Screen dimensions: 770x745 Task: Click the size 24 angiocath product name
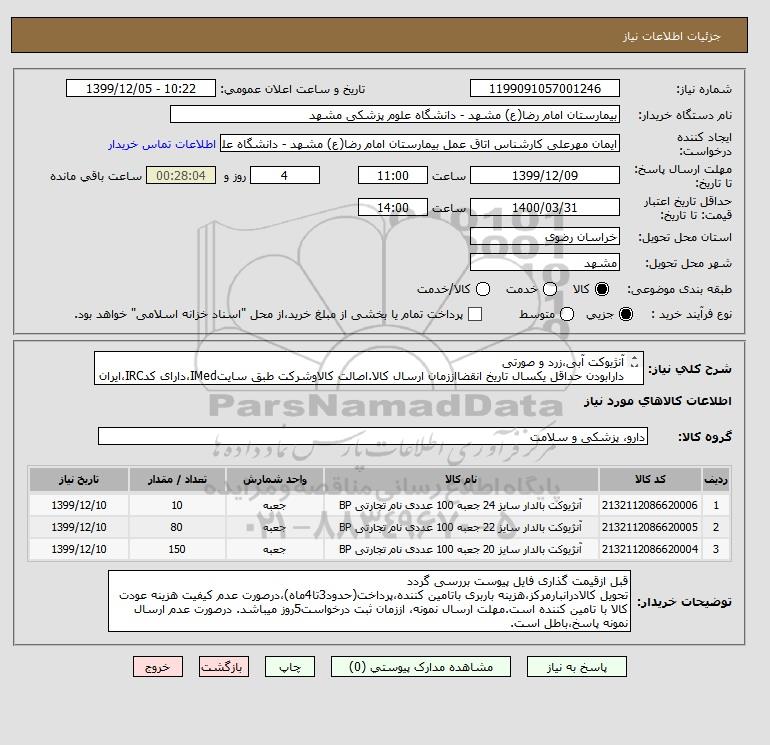click(460, 505)
